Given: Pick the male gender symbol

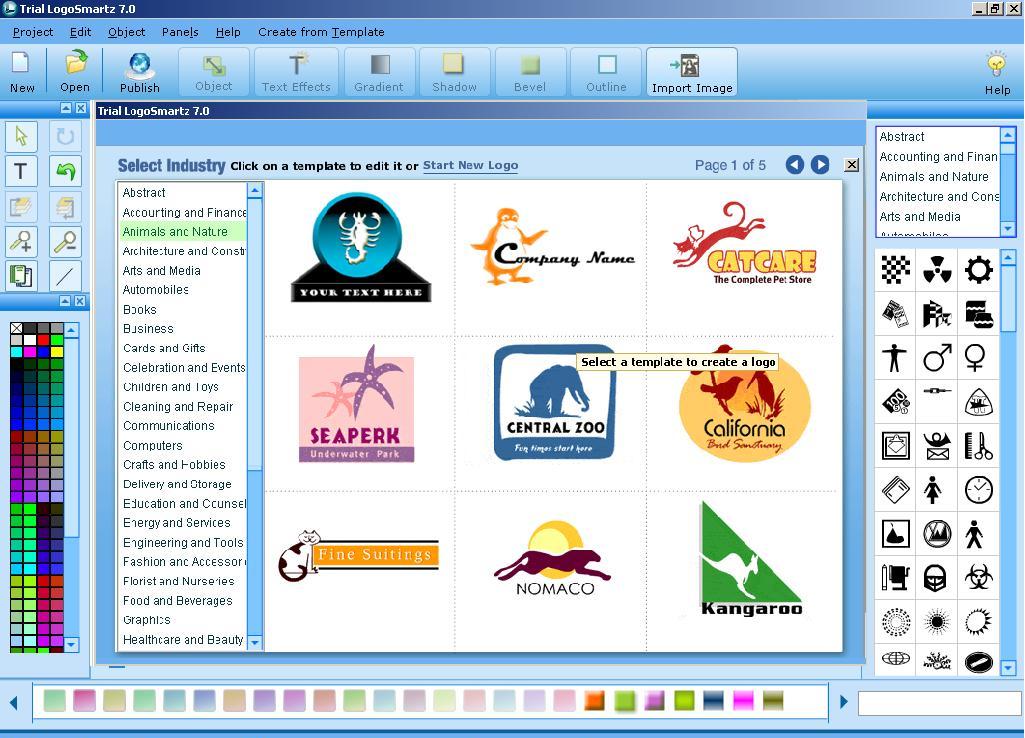Looking at the screenshot, I should [936, 358].
